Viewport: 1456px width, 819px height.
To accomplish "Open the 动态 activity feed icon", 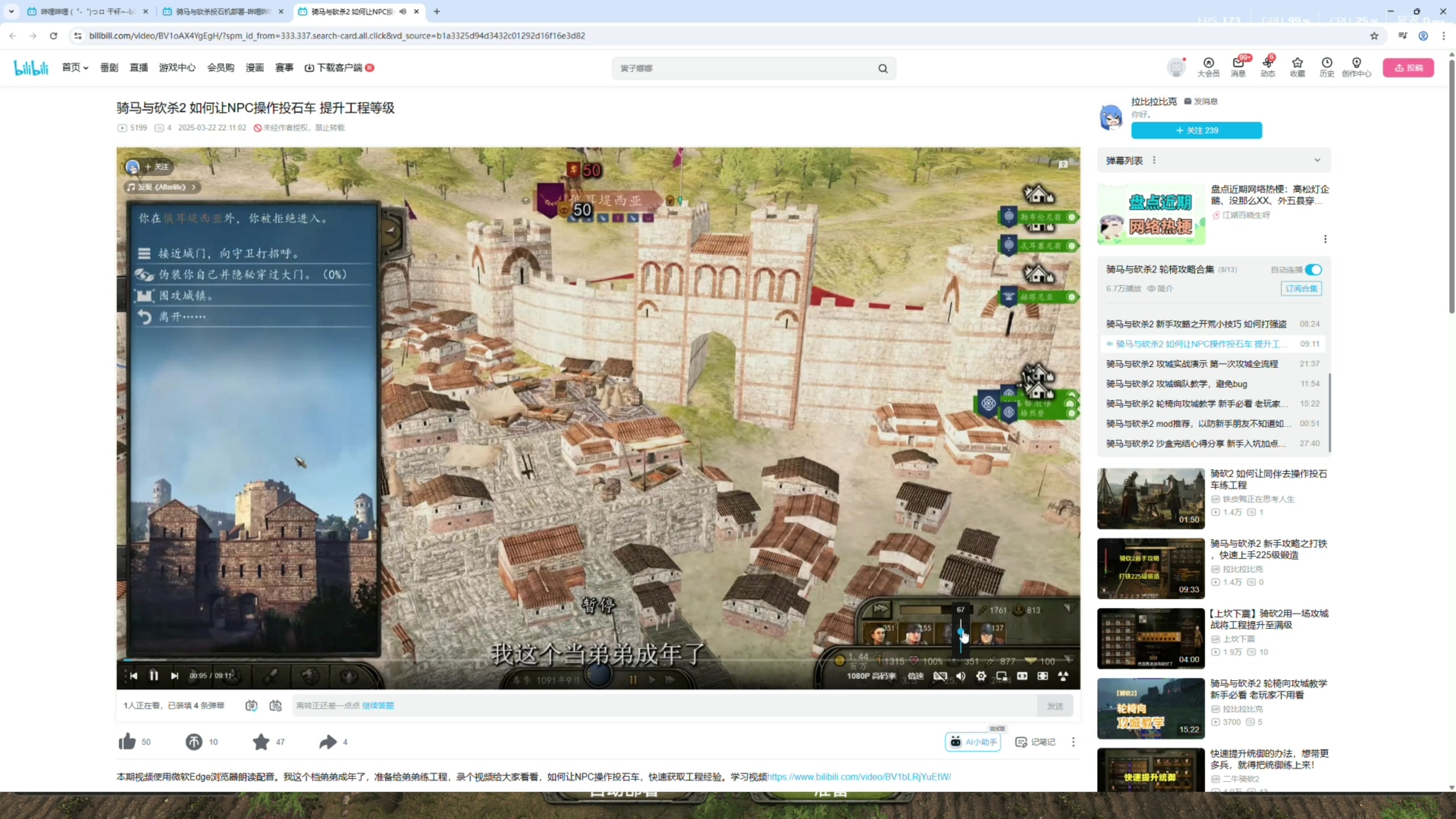I will pyautogui.click(x=1268, y=67).
